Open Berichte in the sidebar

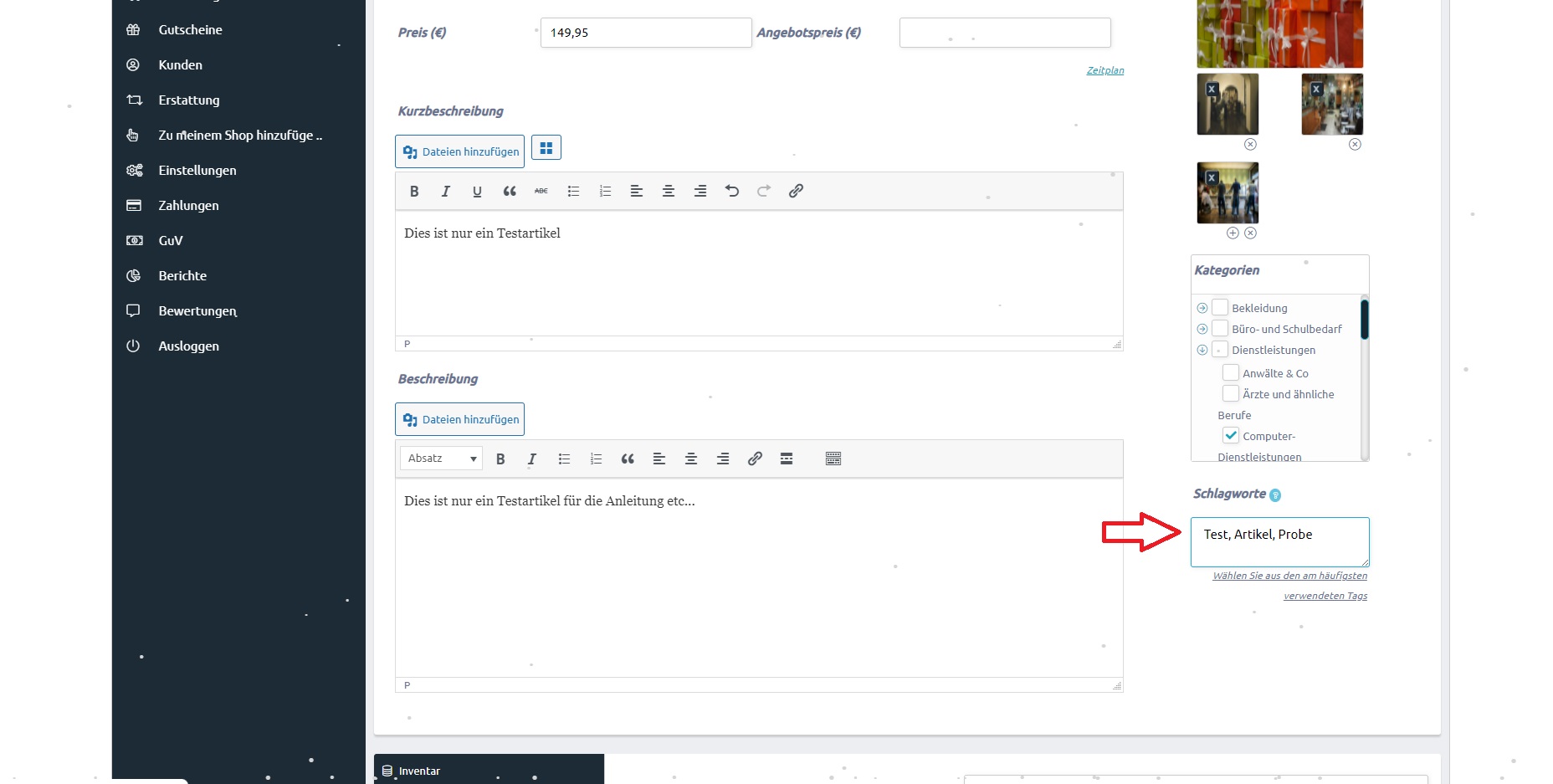[x=182, y=275]
